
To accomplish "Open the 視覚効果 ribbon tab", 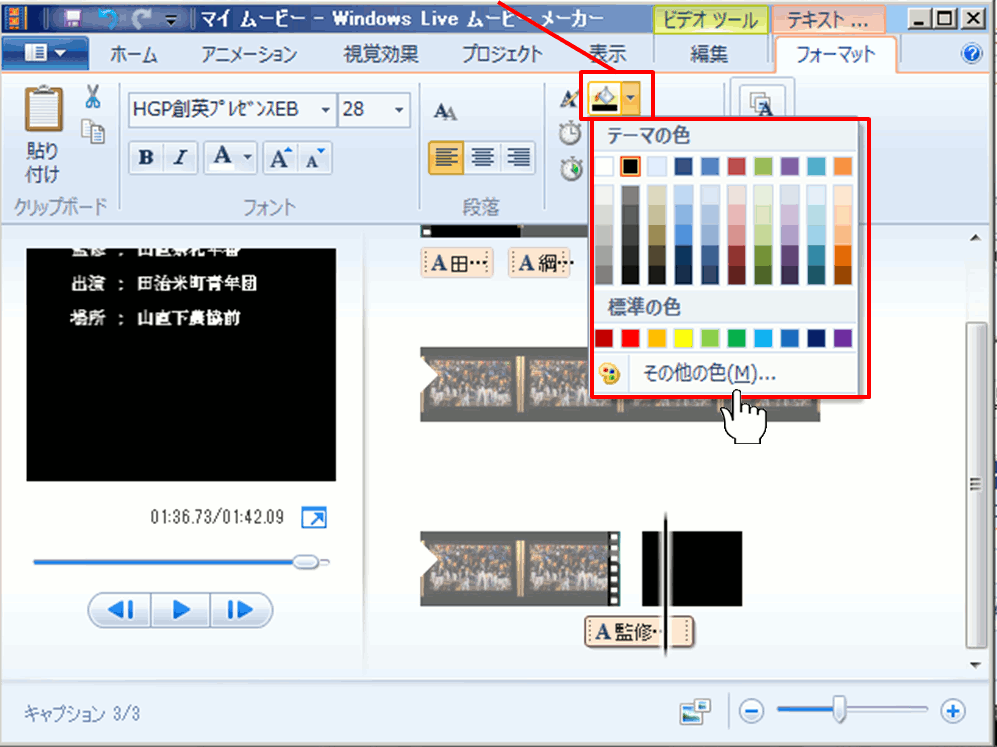I will (381, 55).
